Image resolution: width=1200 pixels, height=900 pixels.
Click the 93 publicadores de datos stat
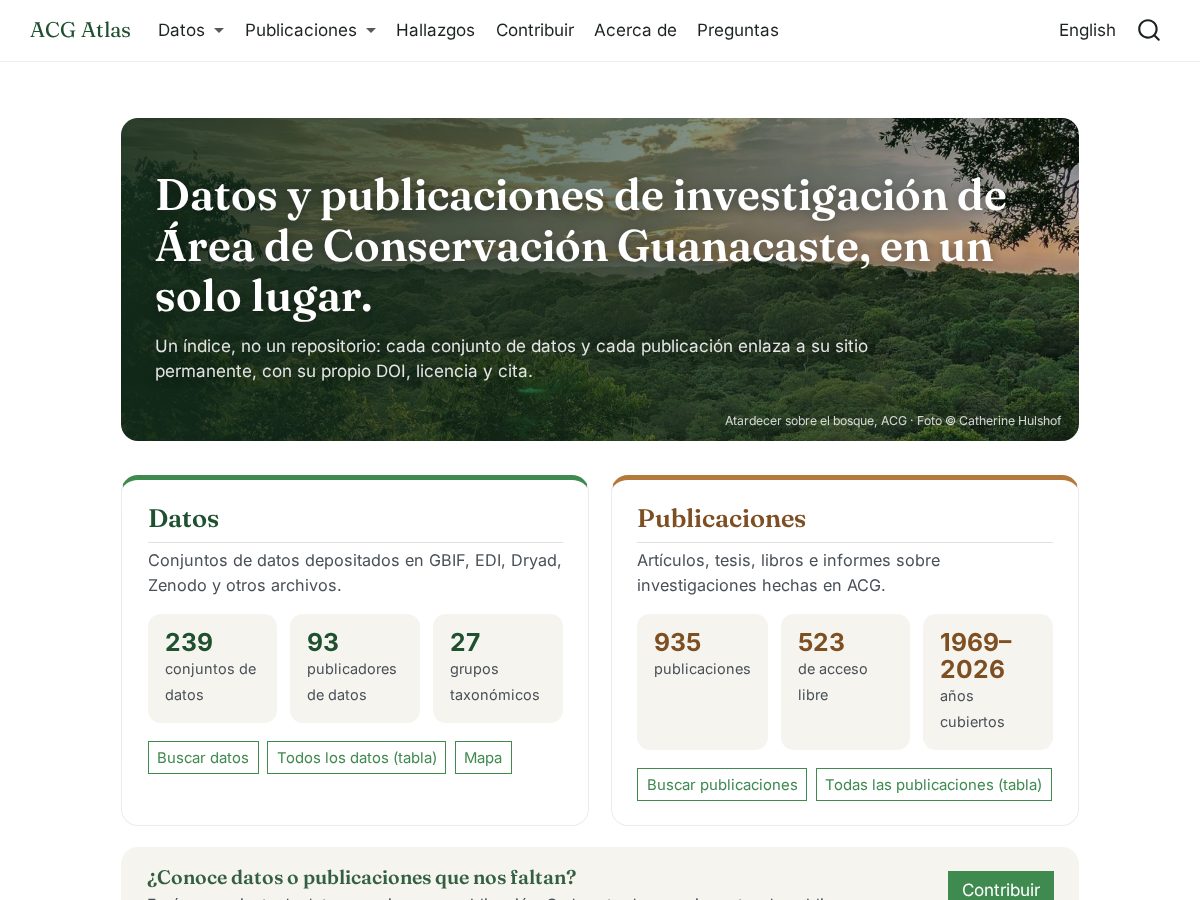(354, 668)
